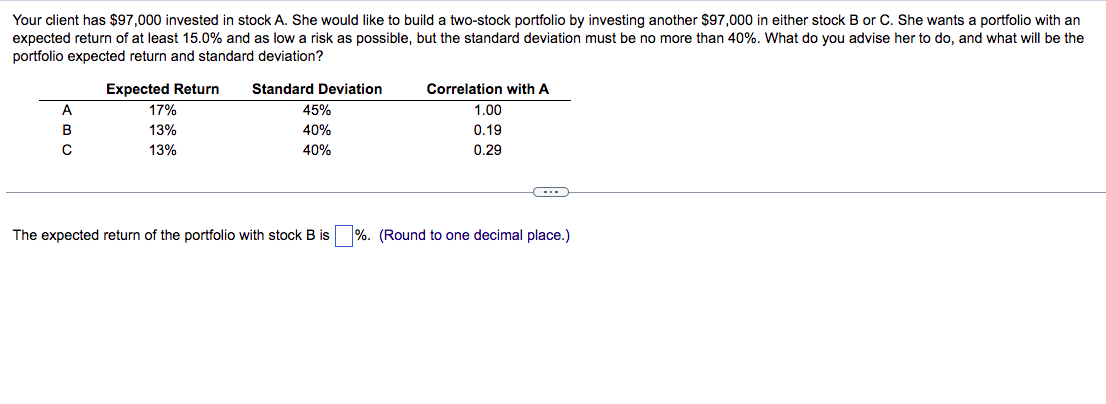Click stock C row label
Image resolution: width=1106 pixels, height=404 pixels.
(66, 150)
